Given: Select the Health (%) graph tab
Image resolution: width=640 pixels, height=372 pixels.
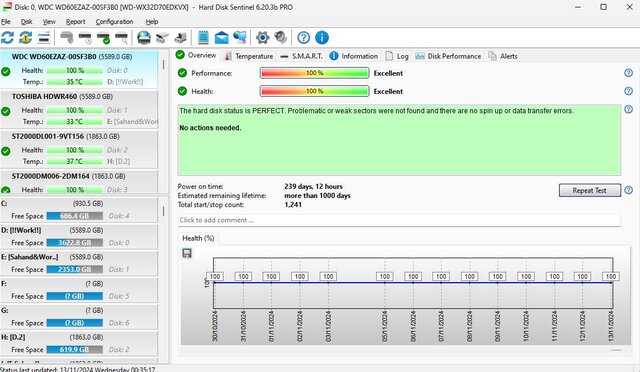Looking at the screenshot, I should [x=198, y=238].
